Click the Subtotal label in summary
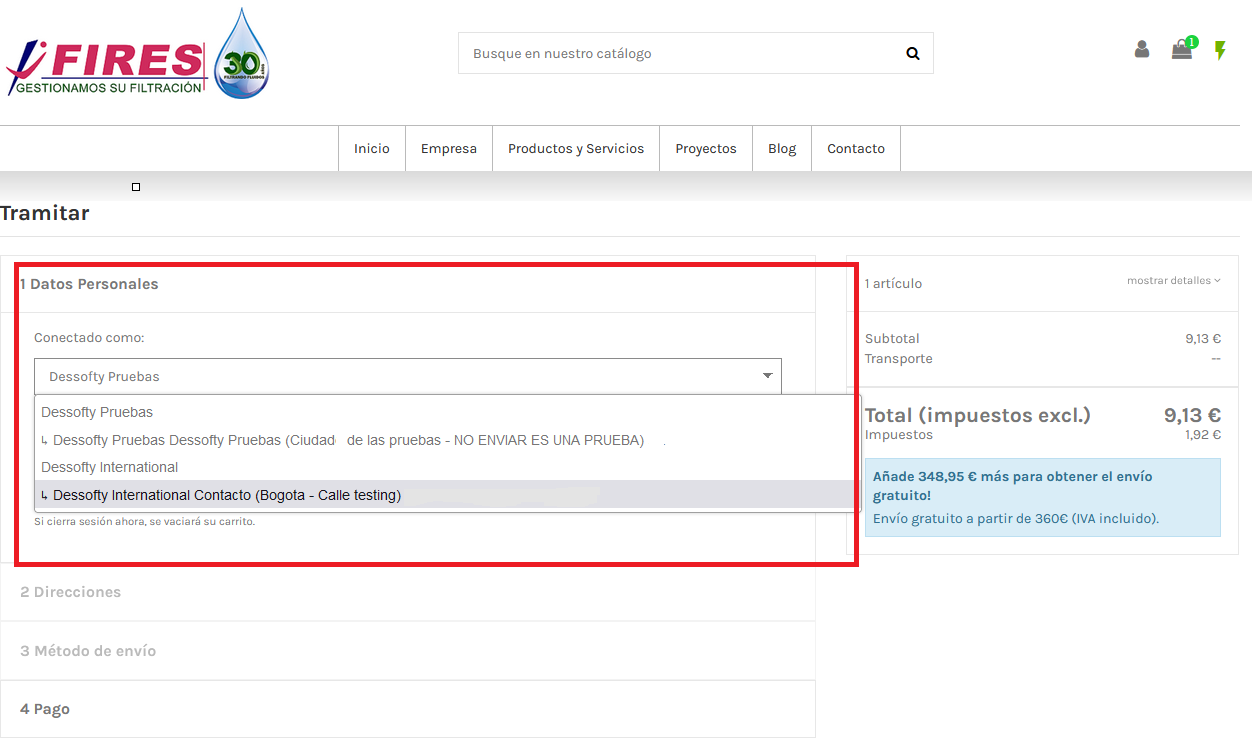The height and width of the screenshot is (750, 1252). click(892, 339)
